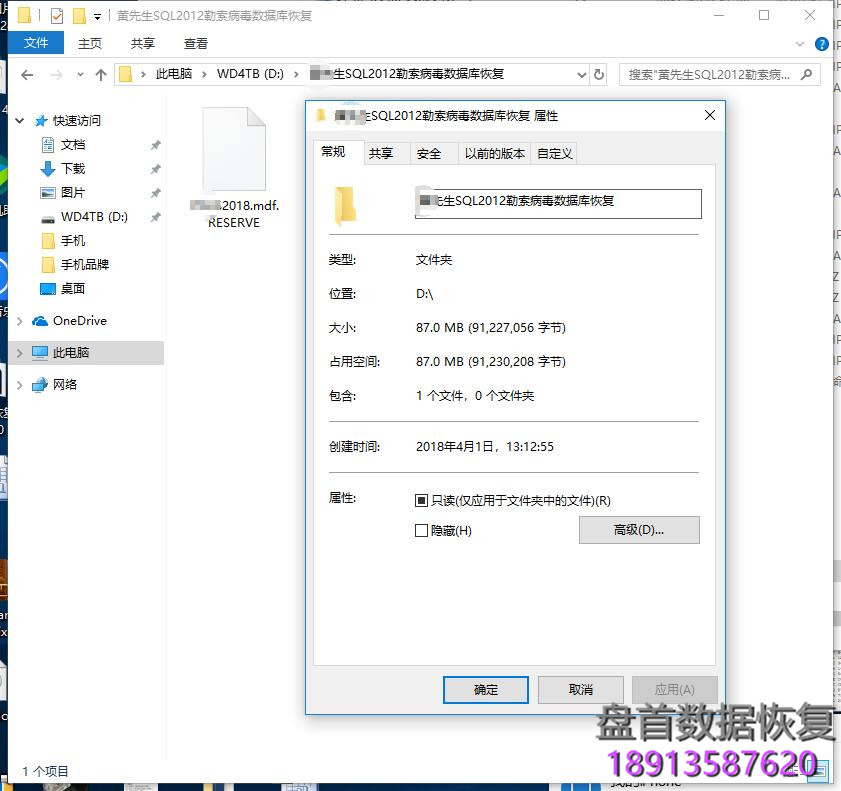
Task: Switch to the 安全 tab in Properties
Action: click(432, 153)
